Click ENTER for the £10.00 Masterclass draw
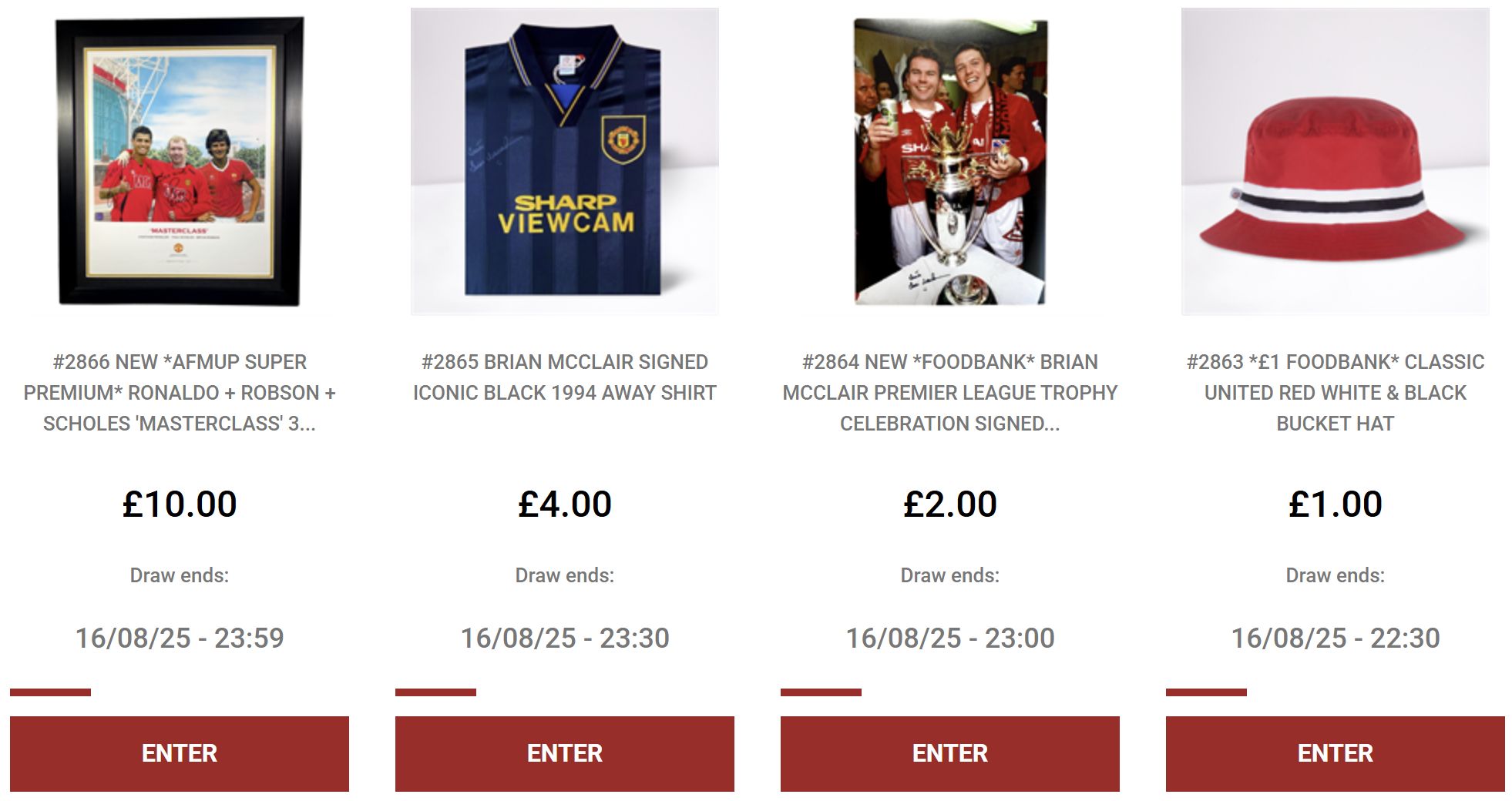This screenshot has width=1512, height=801. 180,753
